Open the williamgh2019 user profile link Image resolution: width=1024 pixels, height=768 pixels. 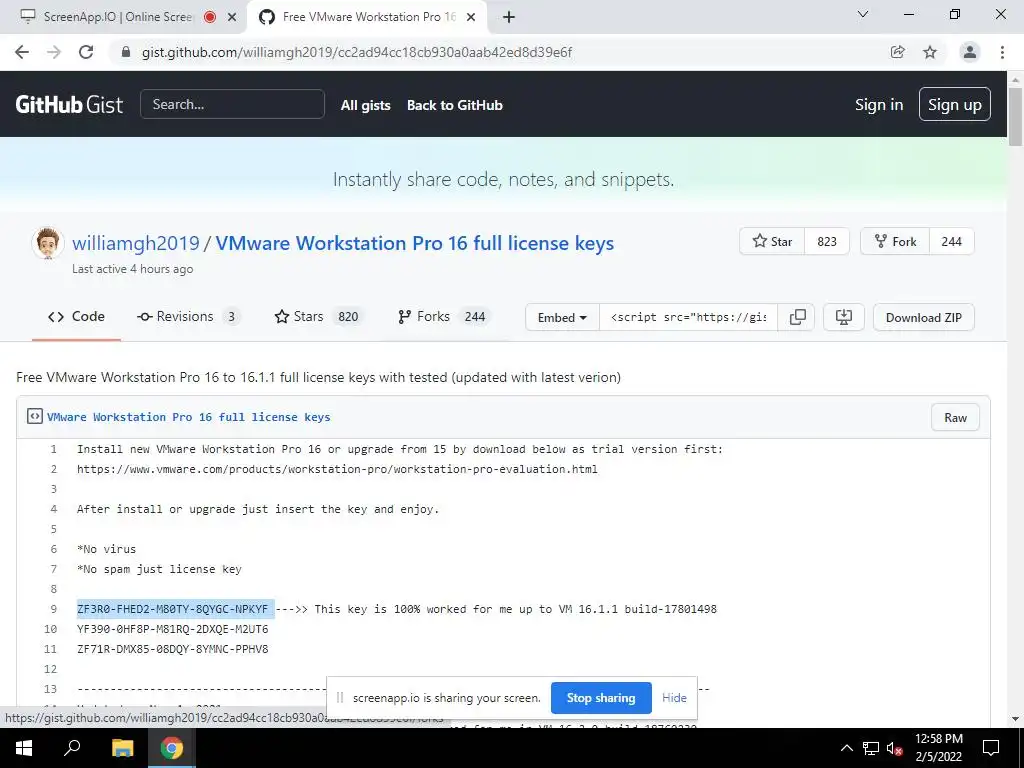click(136, 243)
